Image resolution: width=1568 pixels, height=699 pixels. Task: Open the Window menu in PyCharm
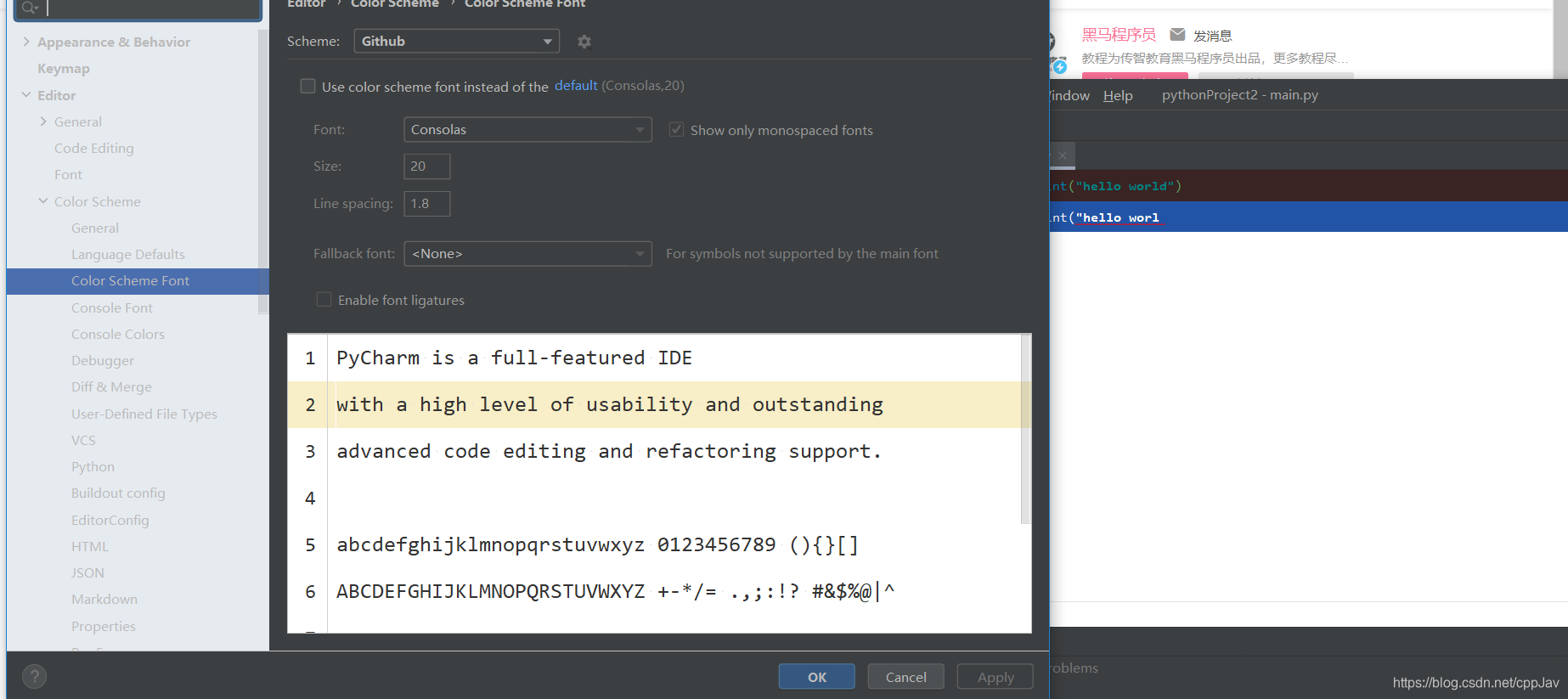[1070, 95]
